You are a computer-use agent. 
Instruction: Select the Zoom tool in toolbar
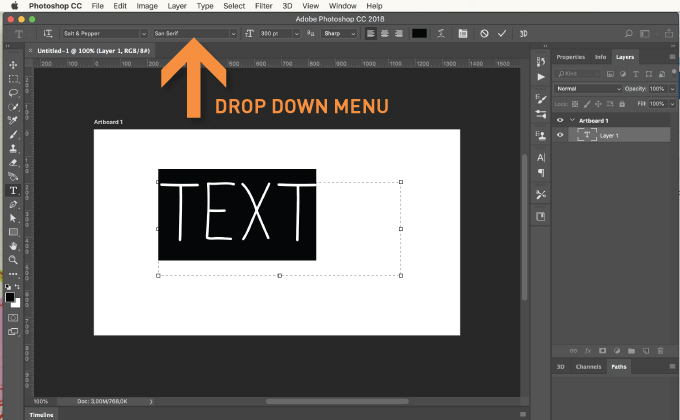pyautogui.click(x=13, y=259)
